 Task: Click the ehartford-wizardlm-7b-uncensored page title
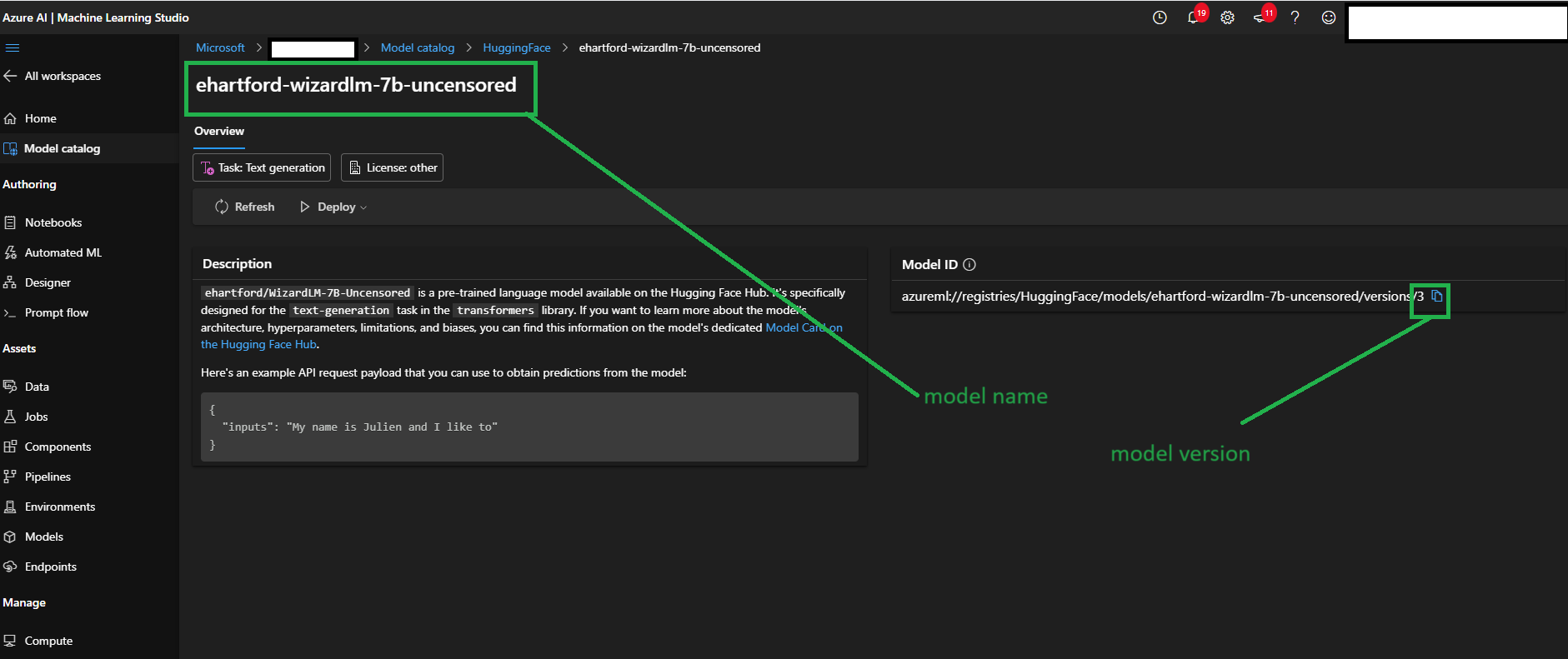356,85
